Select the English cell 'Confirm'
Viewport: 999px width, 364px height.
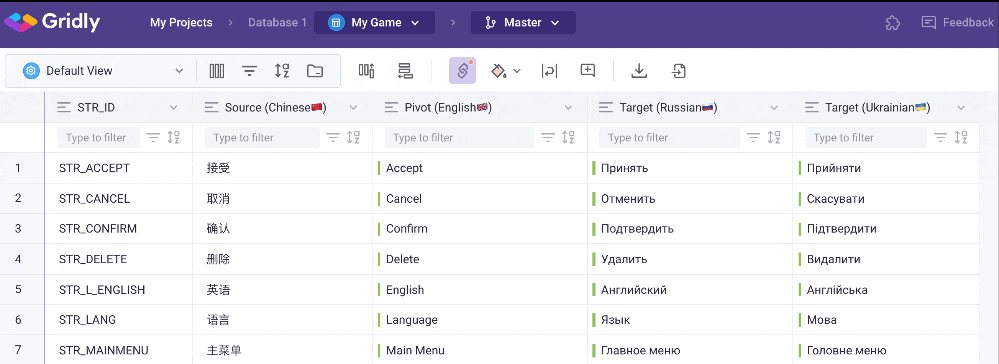point(480,229)
